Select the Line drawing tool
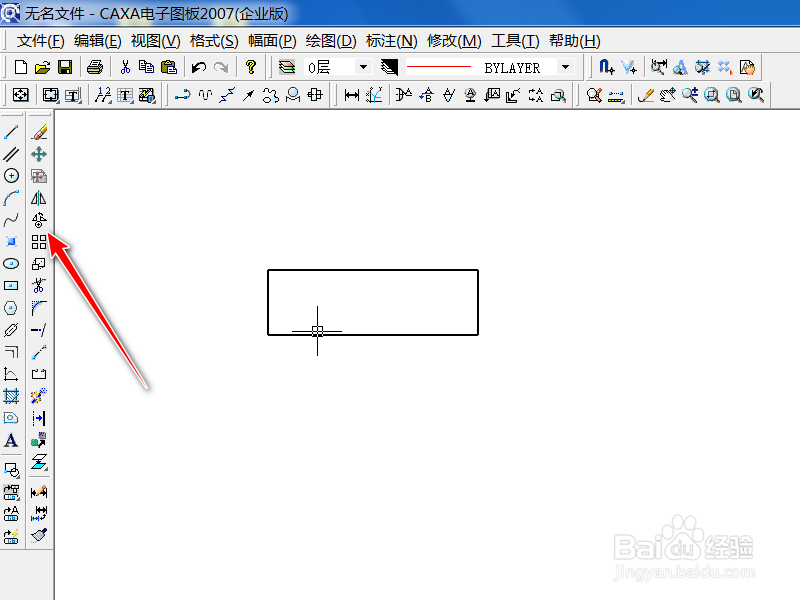 [11, 132]
